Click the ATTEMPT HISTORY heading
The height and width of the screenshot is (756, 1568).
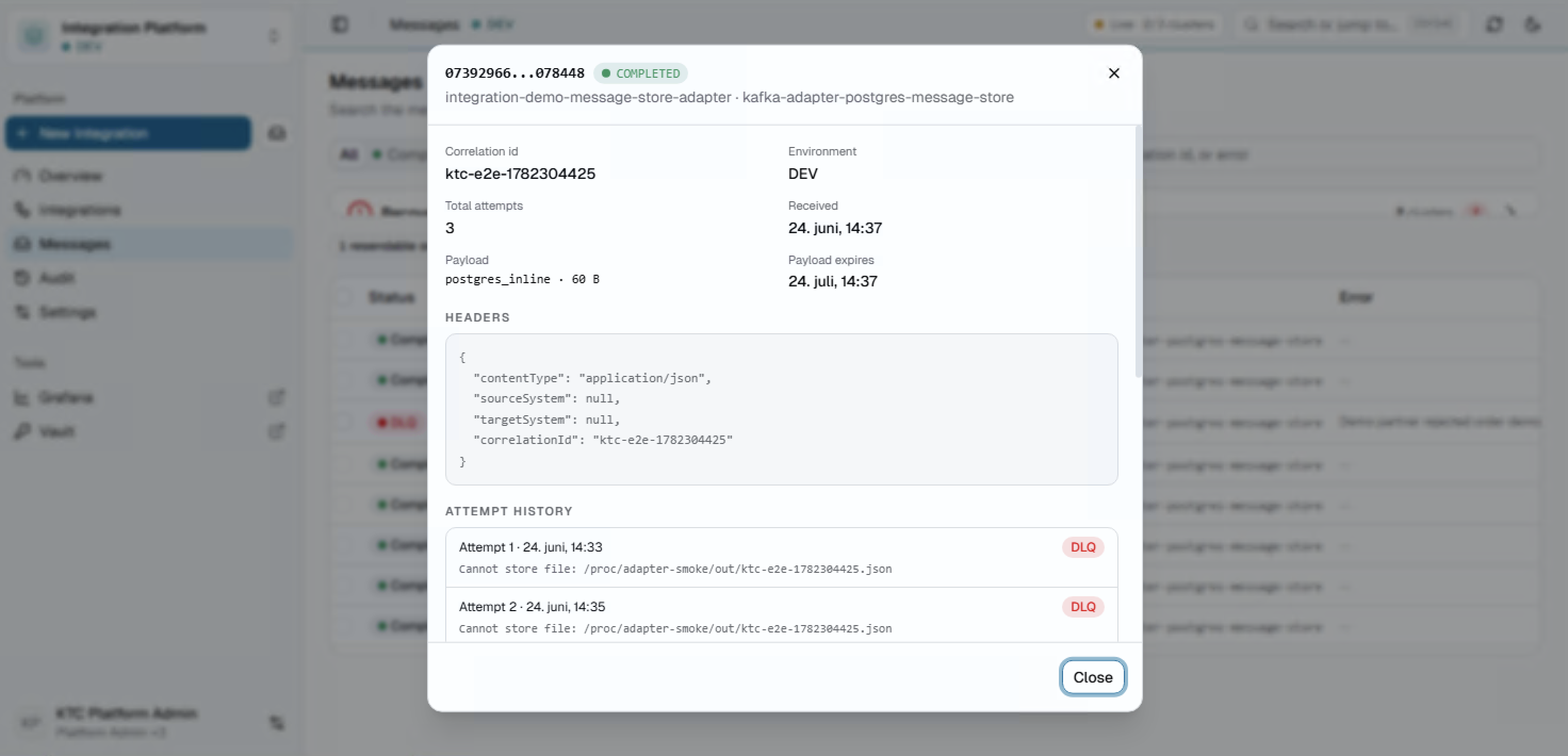tap(508, 511)
